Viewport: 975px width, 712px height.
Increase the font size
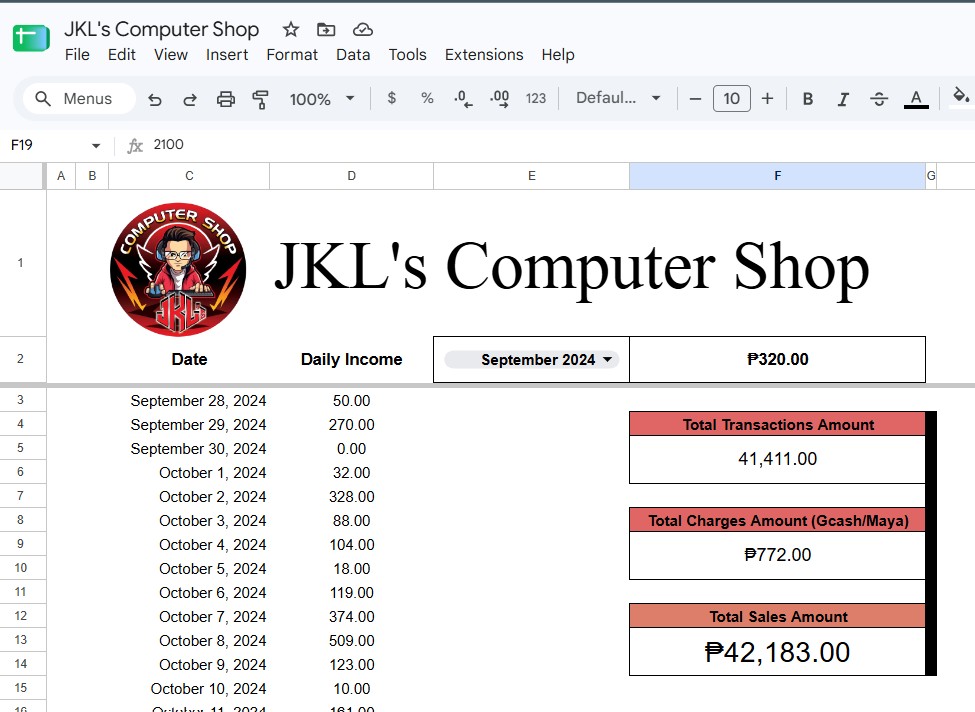point(767,99)
